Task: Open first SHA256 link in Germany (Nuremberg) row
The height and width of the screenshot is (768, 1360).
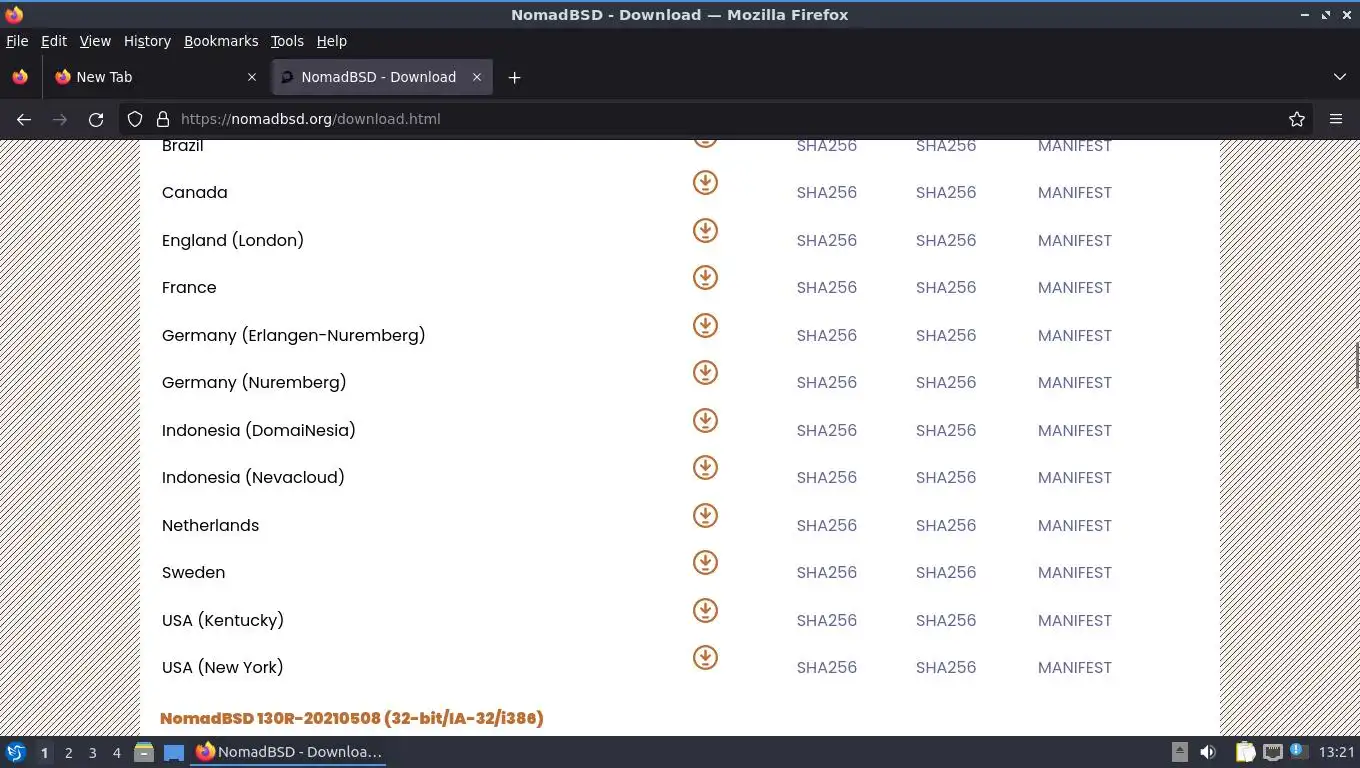Action: tap(827, 383)
